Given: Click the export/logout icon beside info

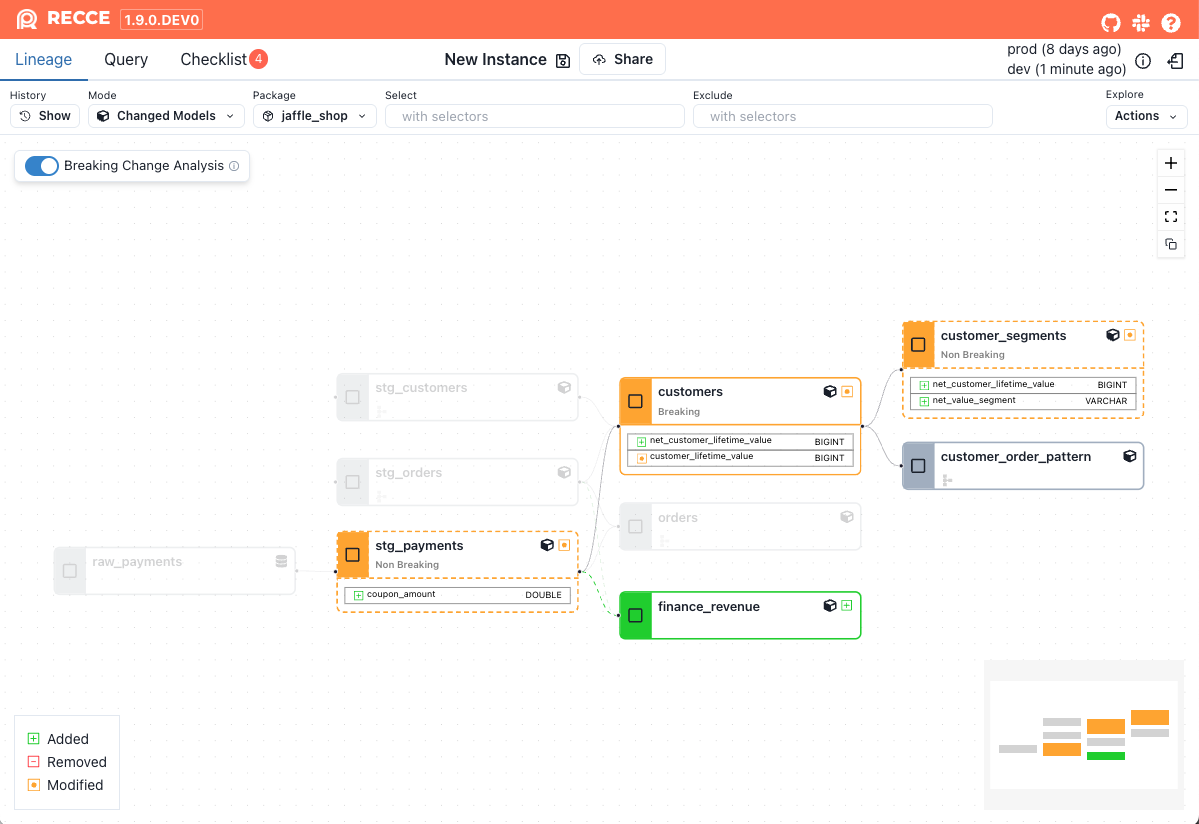Looking at the screenshot, I should point(1176,61).
